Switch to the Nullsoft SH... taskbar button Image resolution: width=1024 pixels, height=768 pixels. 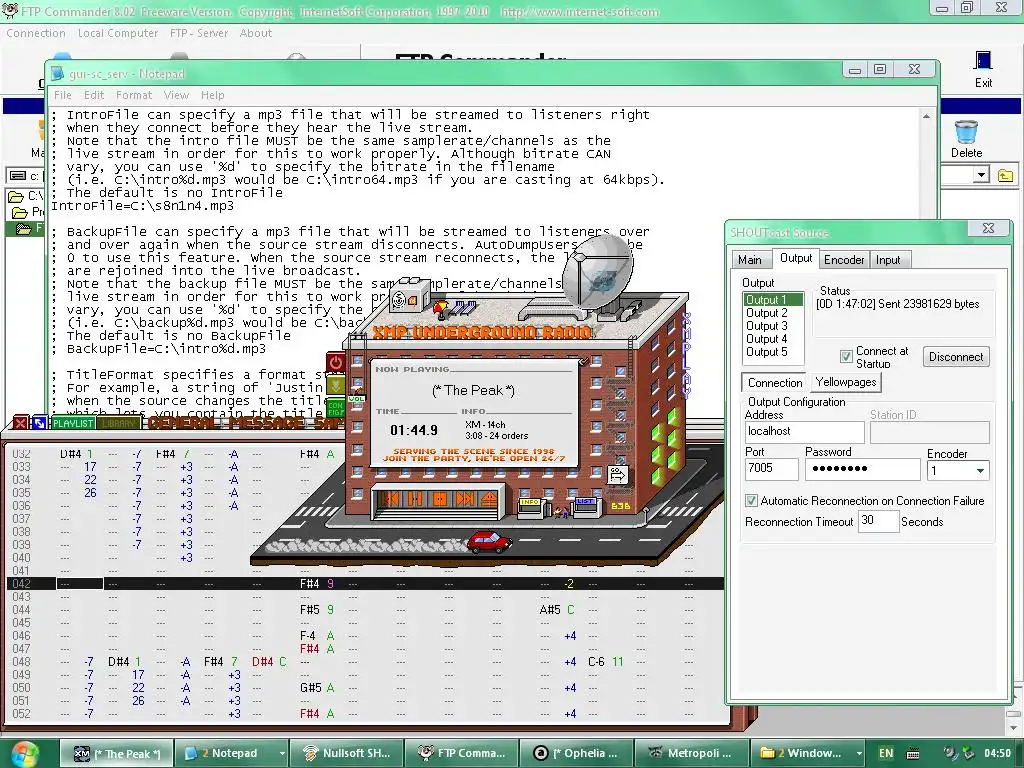[x=346, y=754]
